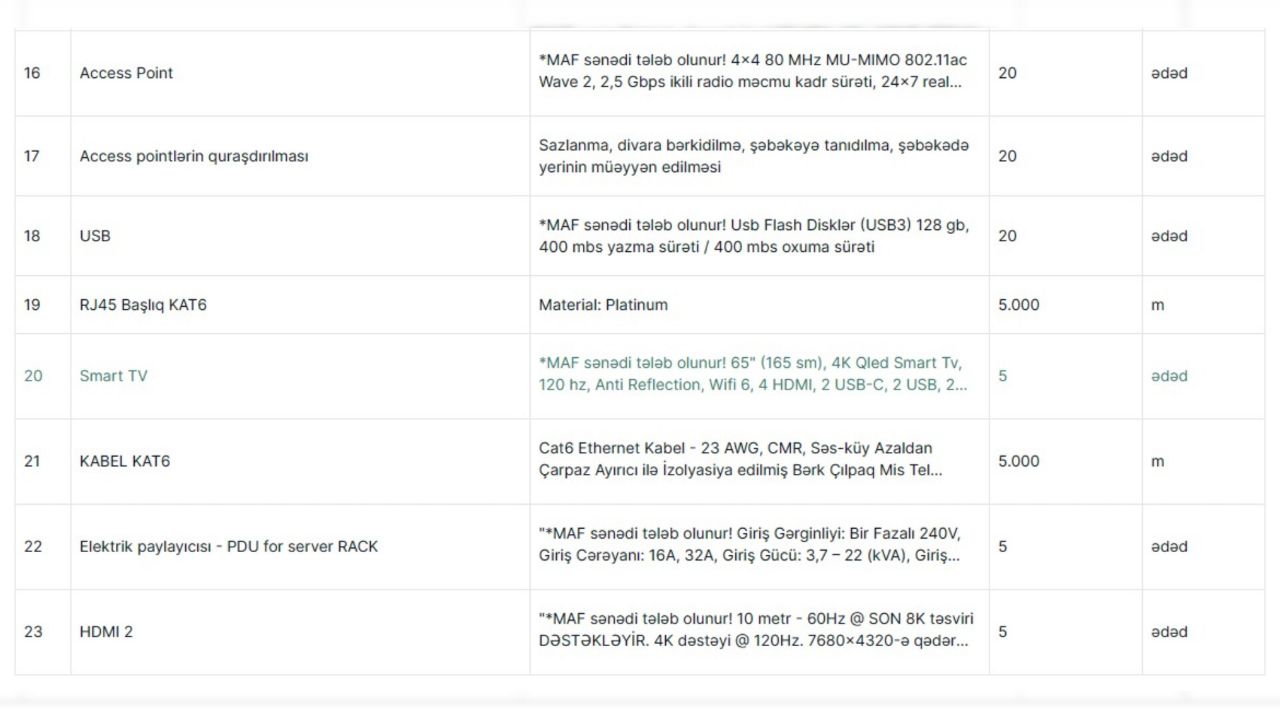Image resolution: width=1280 pixels, height=719 pixels.
Task: Click the ədəd unit in Smart TV row
Action: pos(1169,376)
